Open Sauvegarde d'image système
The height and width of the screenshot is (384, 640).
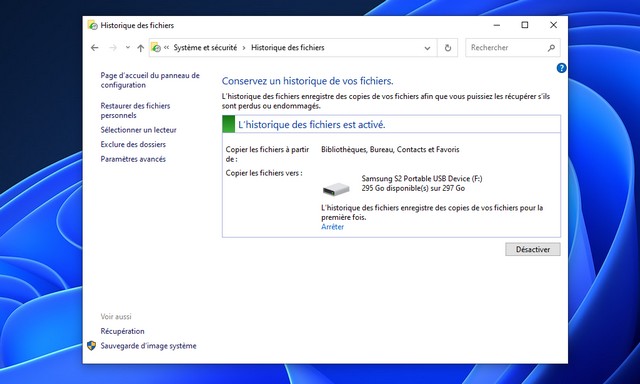click(x=149, y=346)
